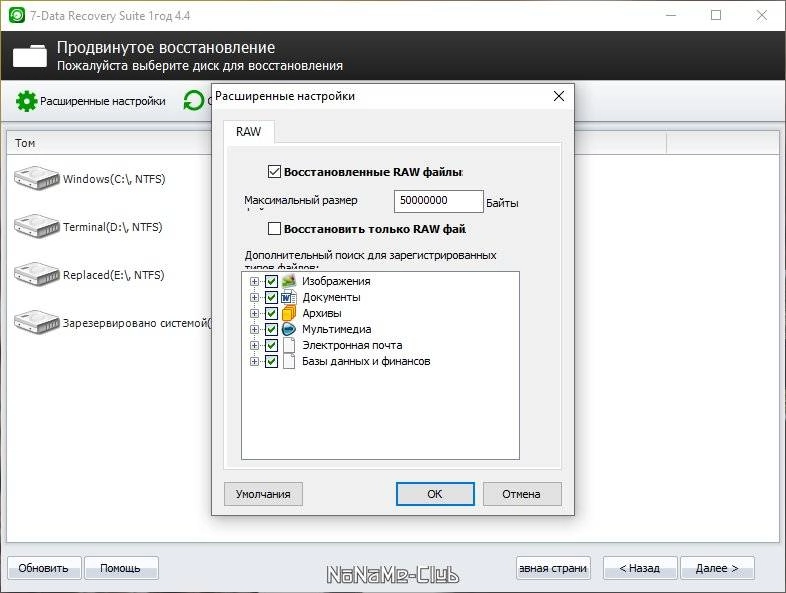Click the Windows C: drive icon
This screenshot has width=786, height=593.
click(x=36, y=178)
